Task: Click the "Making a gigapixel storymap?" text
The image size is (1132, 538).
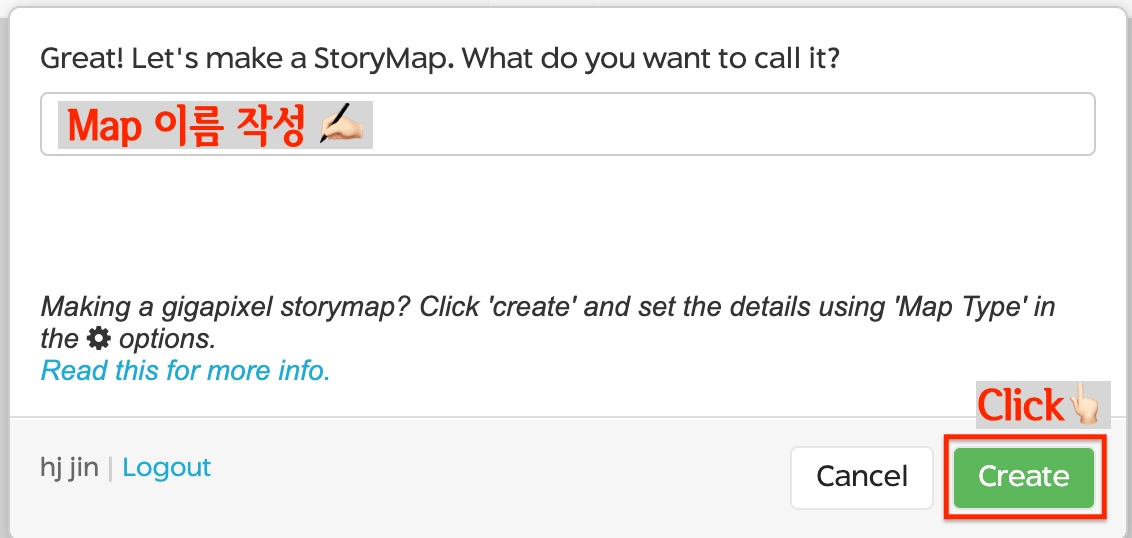Action: 225,307
